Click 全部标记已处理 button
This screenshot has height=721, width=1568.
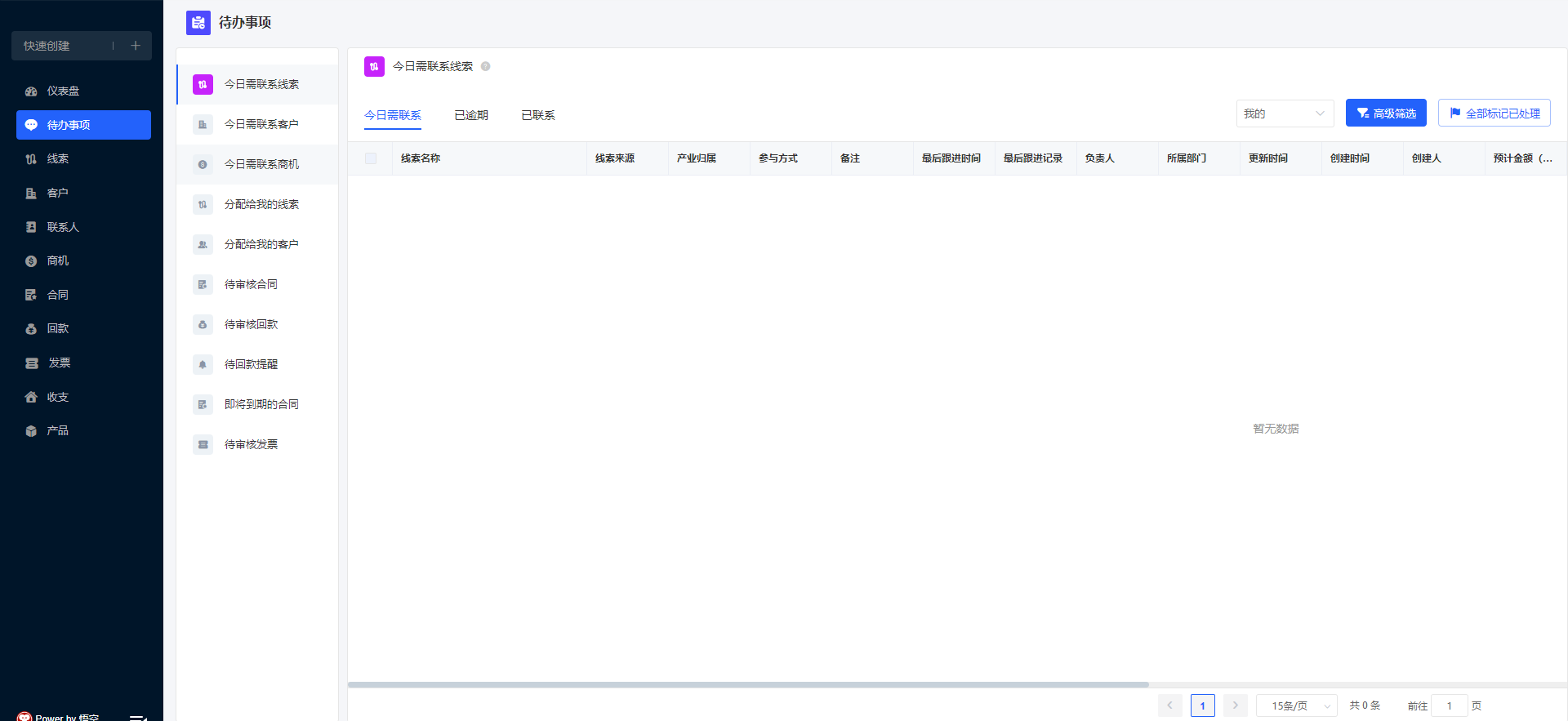click(1494, 113)
